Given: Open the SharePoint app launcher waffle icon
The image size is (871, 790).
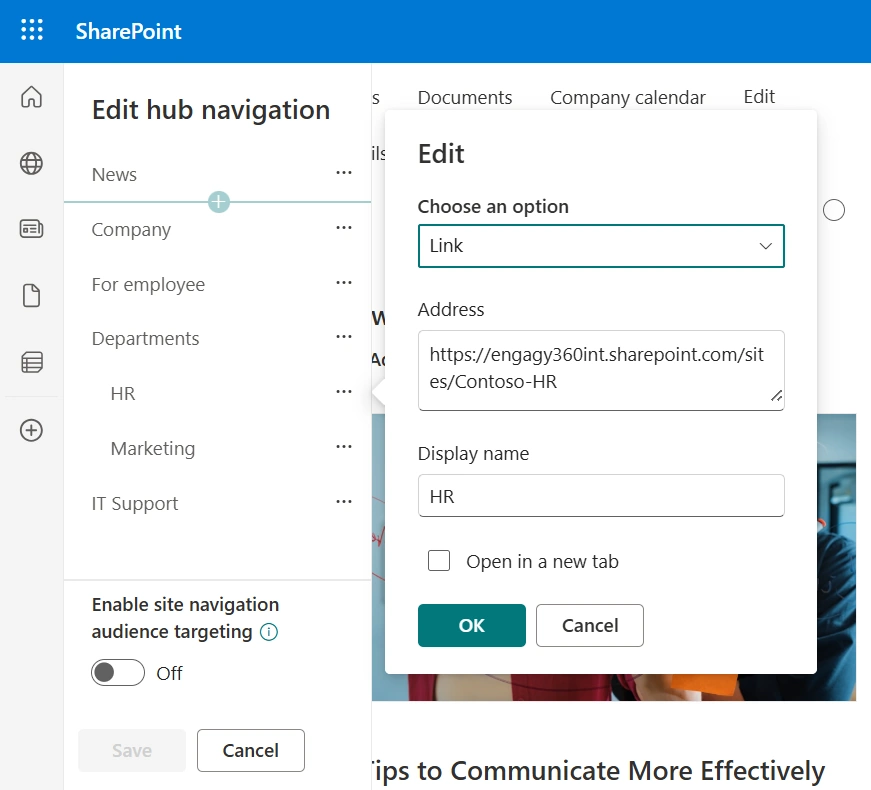Looking at the screenshot, I should [32, 31].
